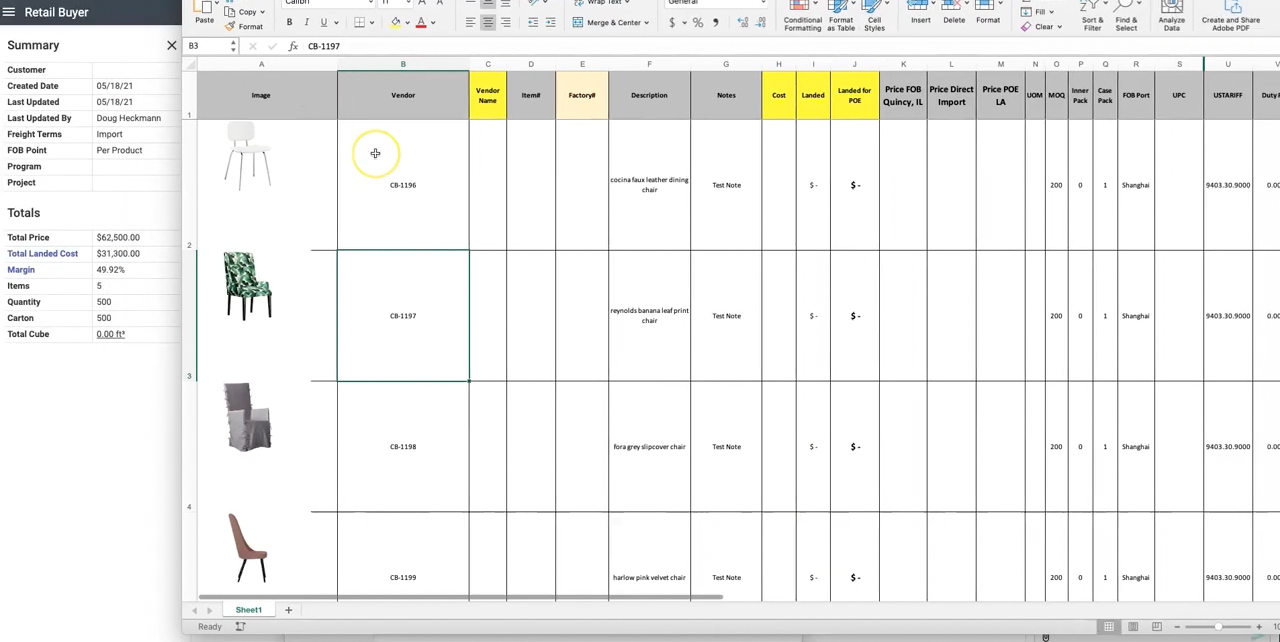Screen dimensions: 1280x642
Task: Open the Retail Buyer hamburger menu
Action: click(x=9, y=12)
